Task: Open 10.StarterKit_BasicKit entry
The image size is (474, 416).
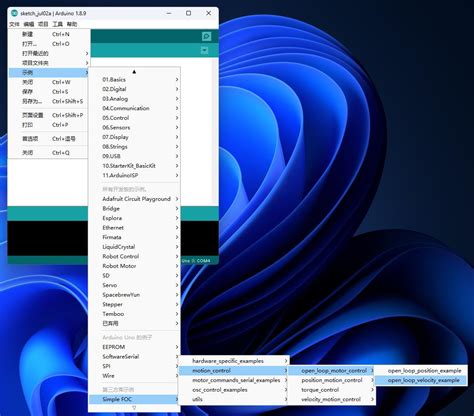Action: (134, 166)
